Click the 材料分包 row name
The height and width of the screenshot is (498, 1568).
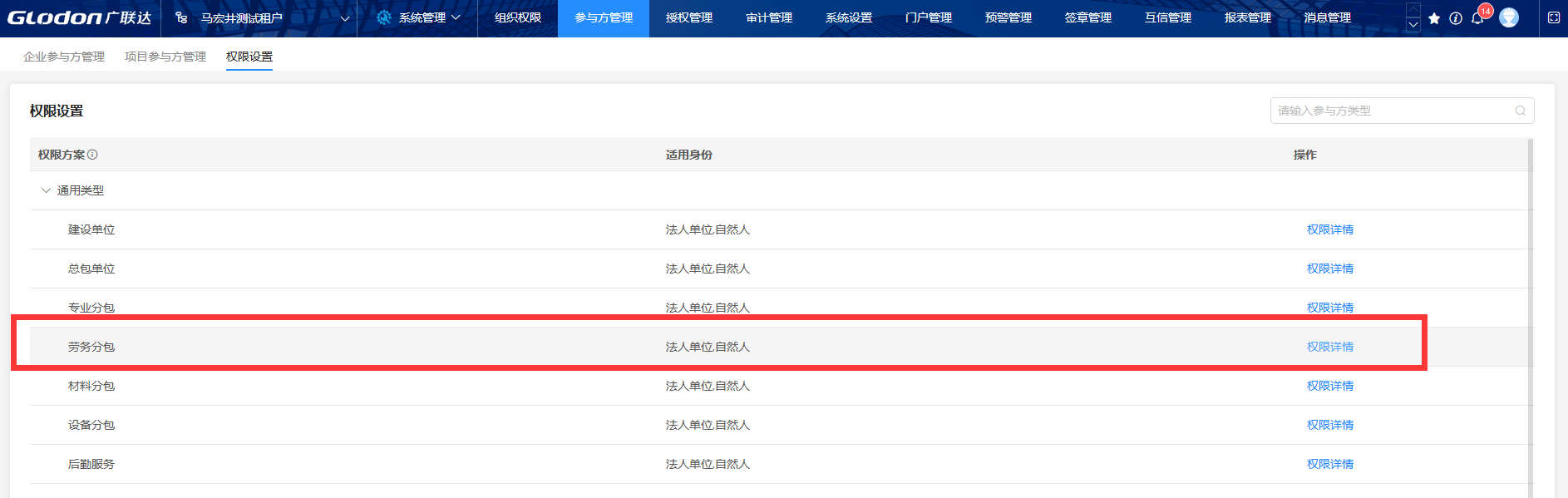(x=91, y=386)
